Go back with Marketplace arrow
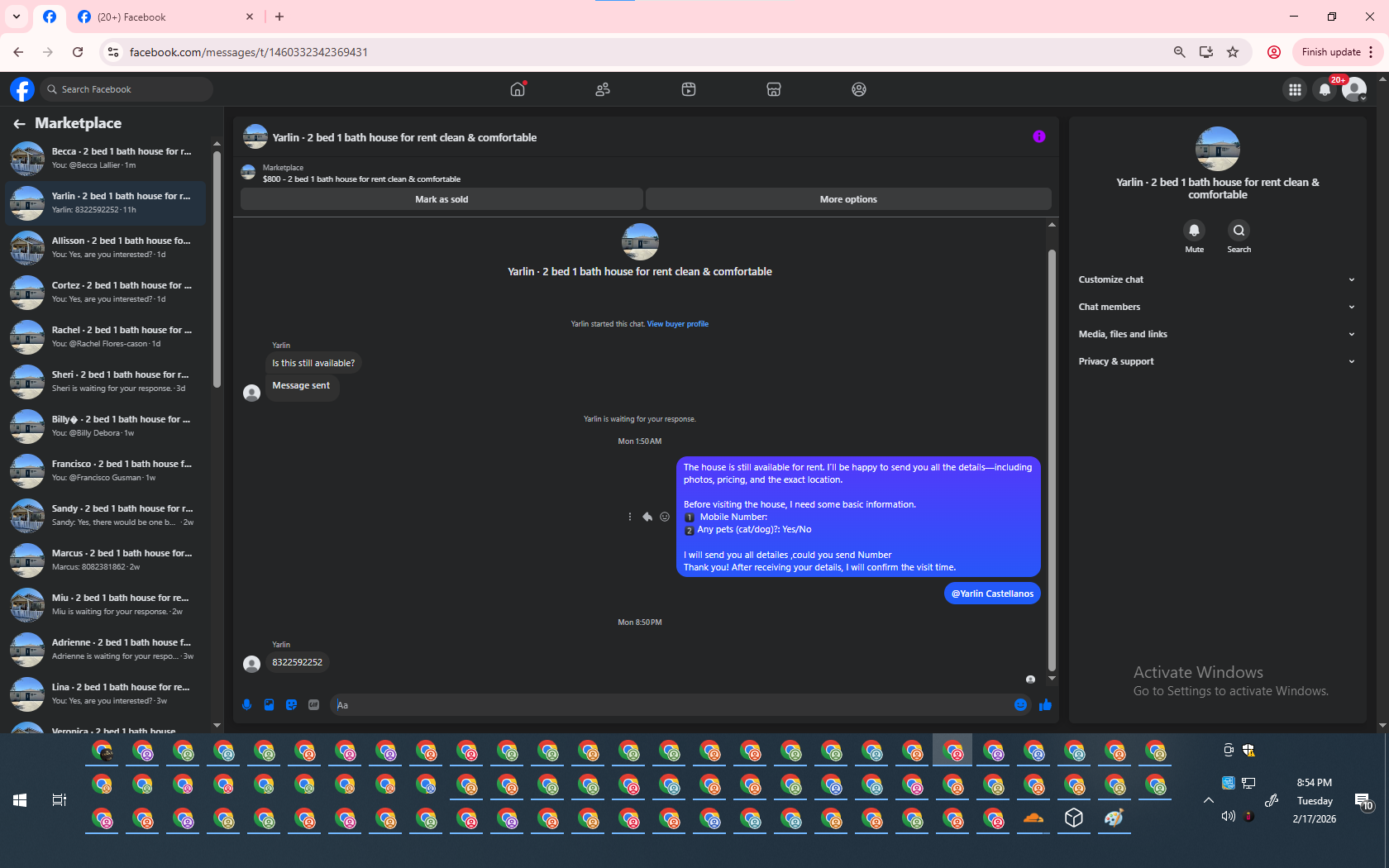Screen dimensions: 1389x868 [x=19, y=123]
